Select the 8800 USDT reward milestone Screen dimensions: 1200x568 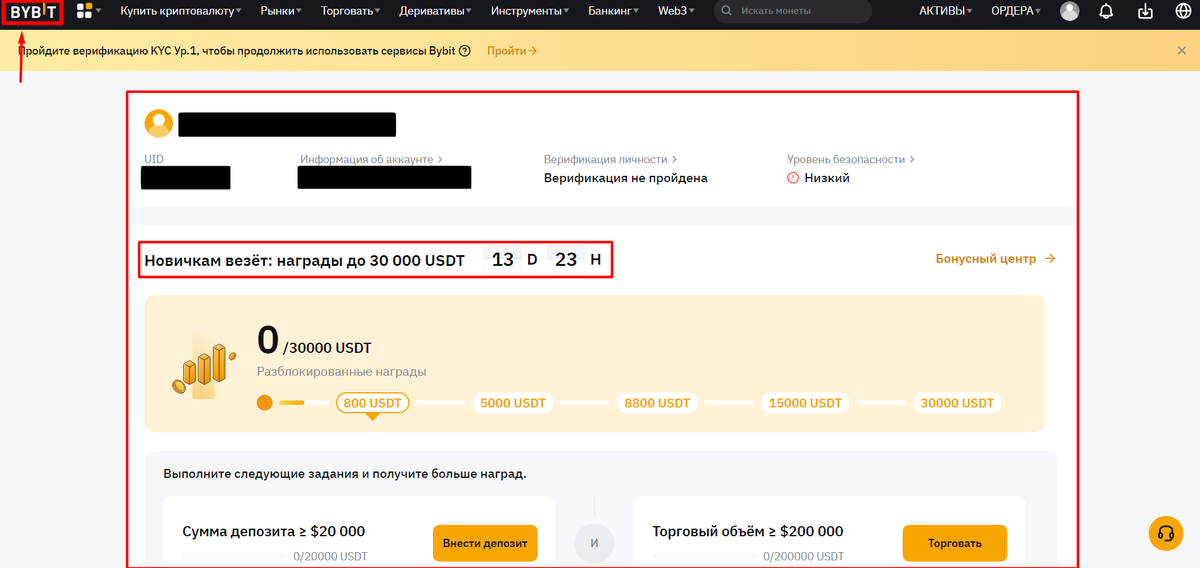coord(657,403)
